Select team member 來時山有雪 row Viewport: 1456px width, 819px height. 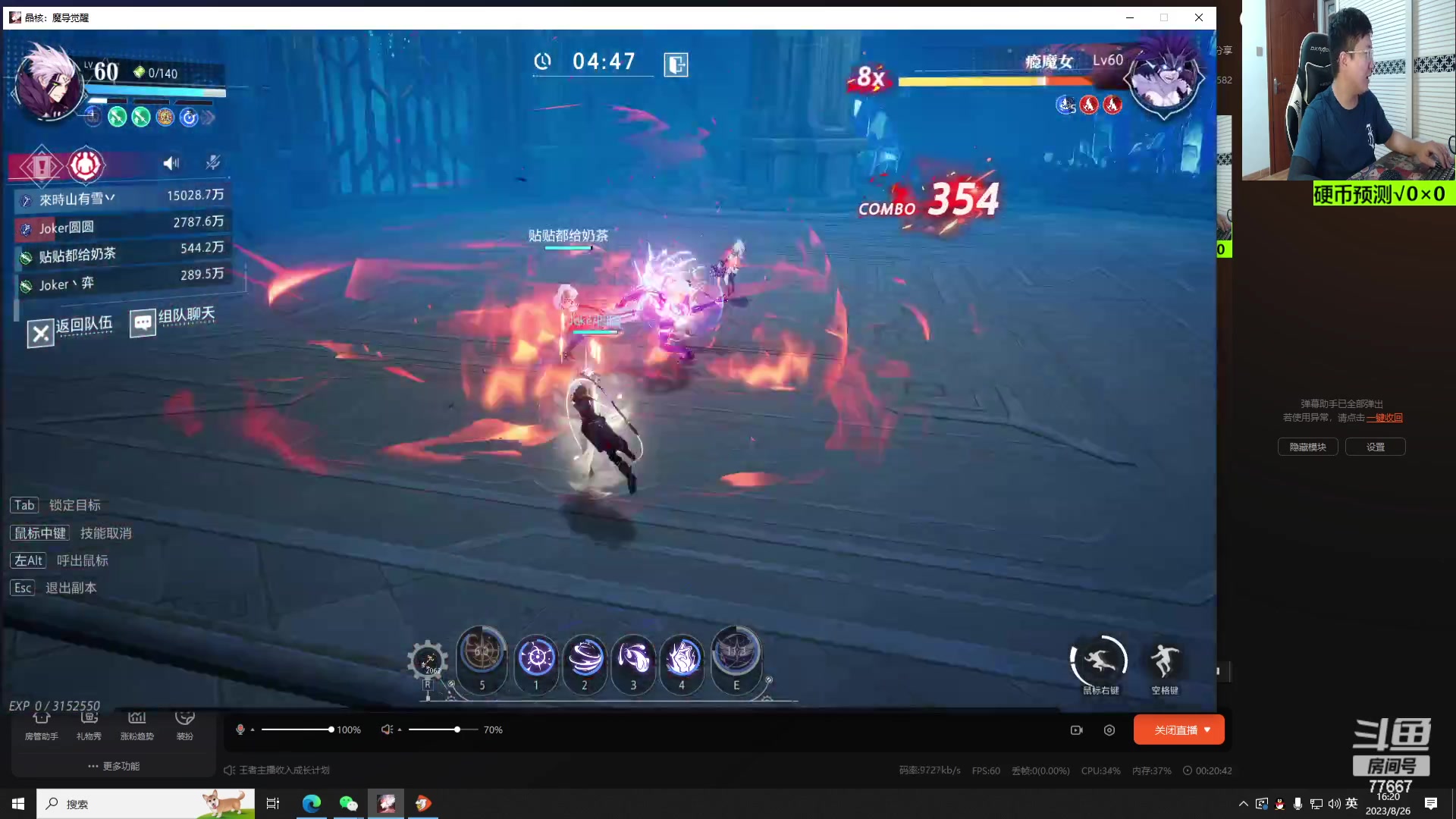[x=123, y=197]
